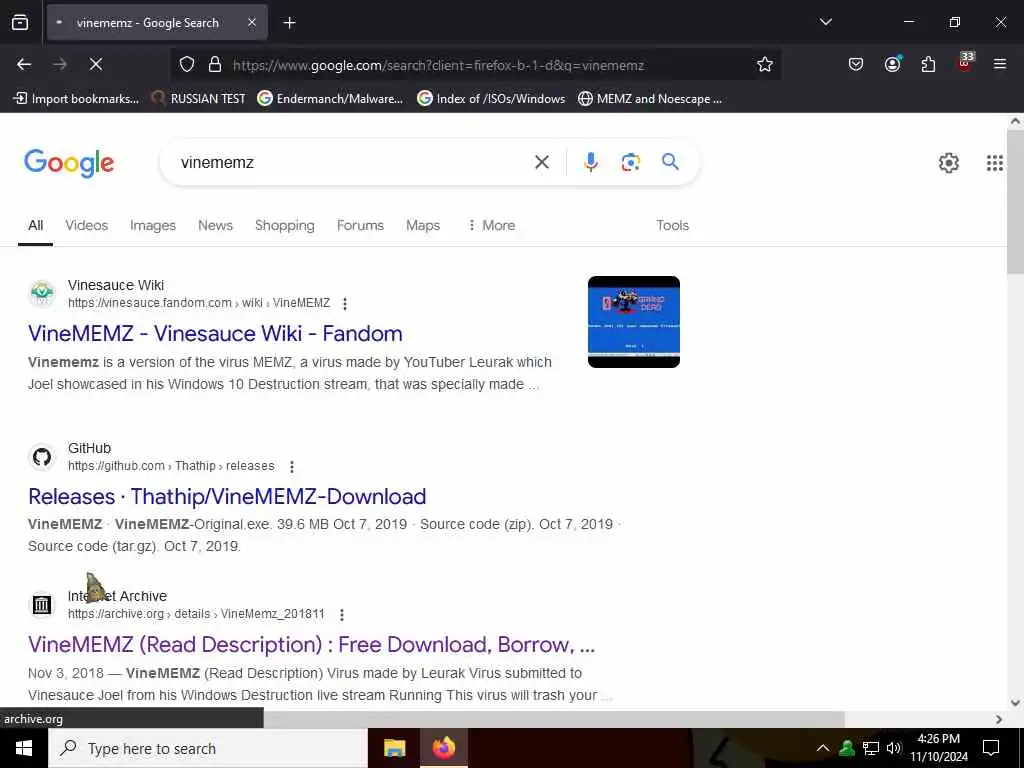The height and width of the screenshot is (768, 1024).
Task: Click the vinememz search input box
Action: [349, 163]
